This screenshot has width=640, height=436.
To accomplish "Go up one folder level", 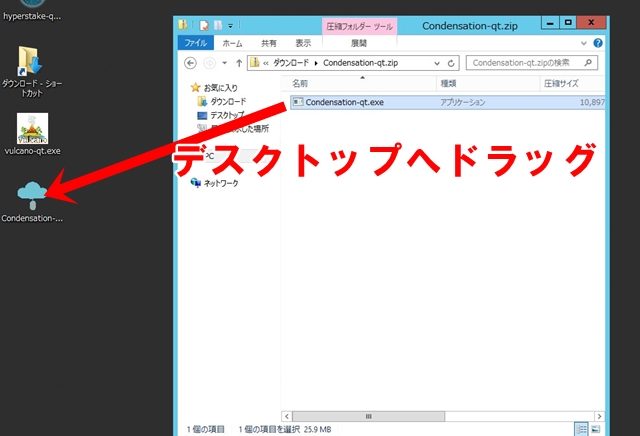I will click(239, 63).
